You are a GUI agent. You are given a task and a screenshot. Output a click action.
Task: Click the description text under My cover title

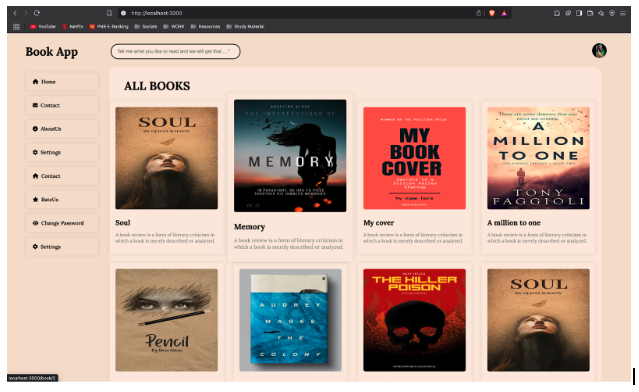413,238
